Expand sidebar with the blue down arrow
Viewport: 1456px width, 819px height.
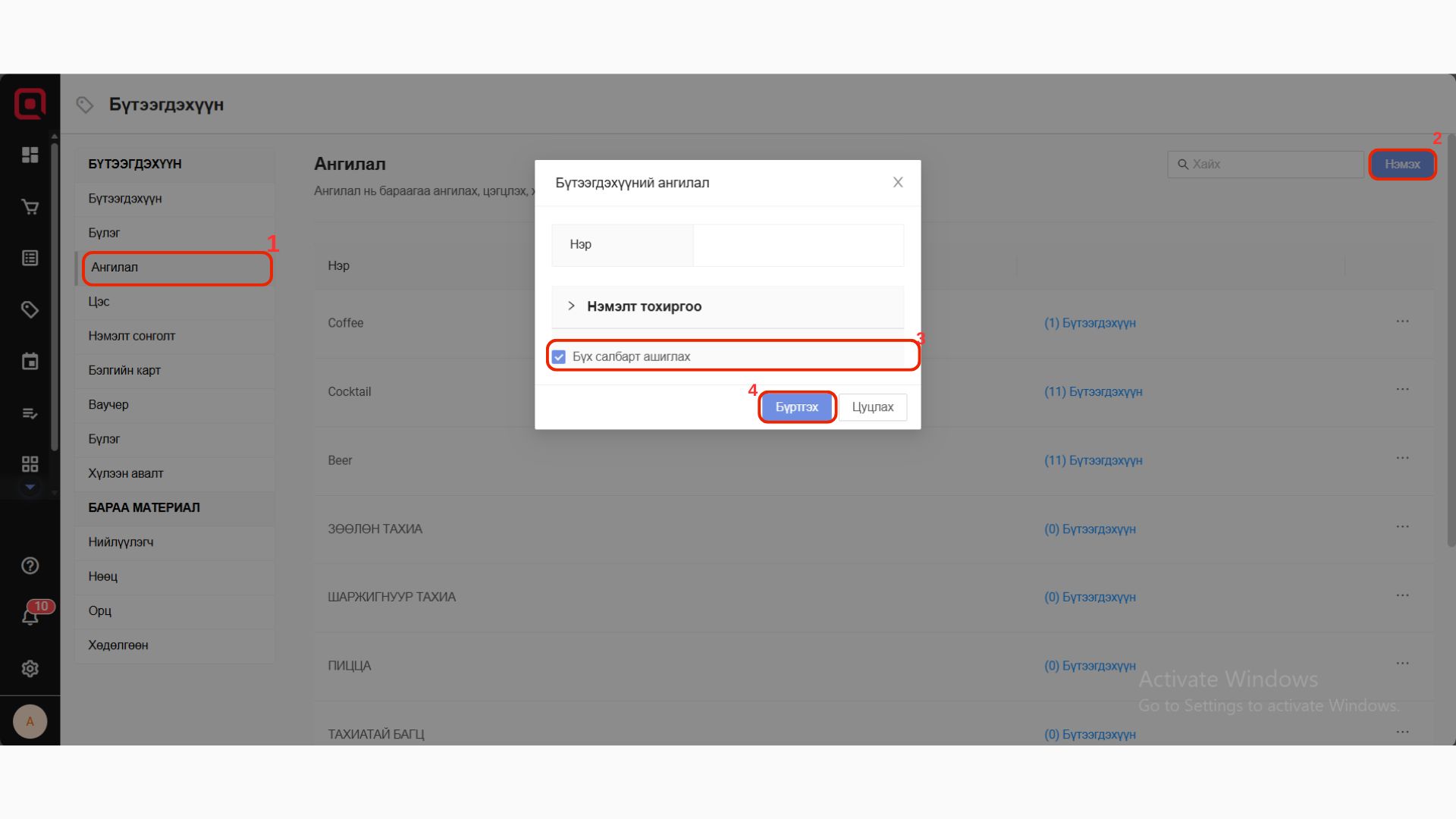point(30,487)
